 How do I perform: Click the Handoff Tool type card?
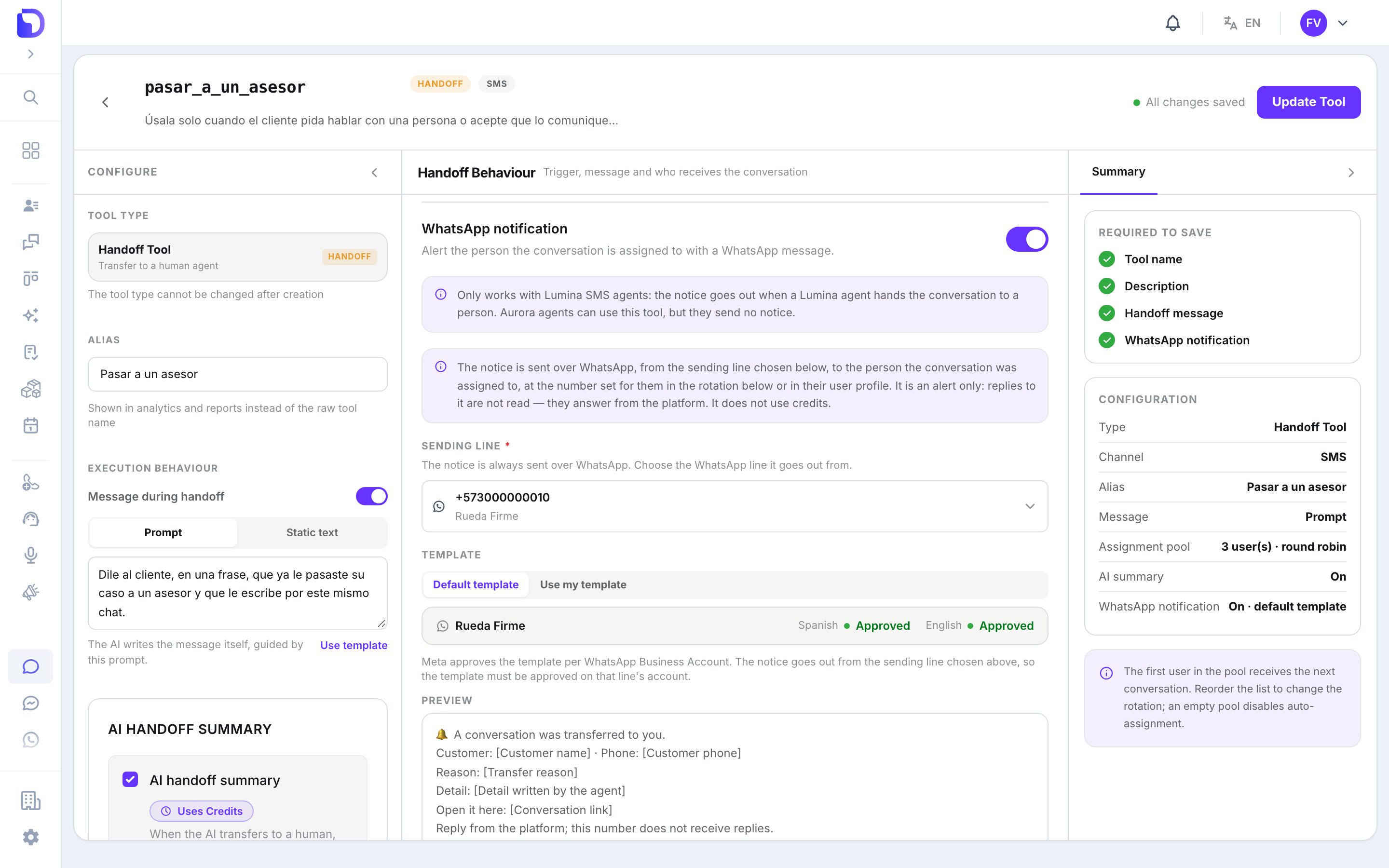(237, 257)
